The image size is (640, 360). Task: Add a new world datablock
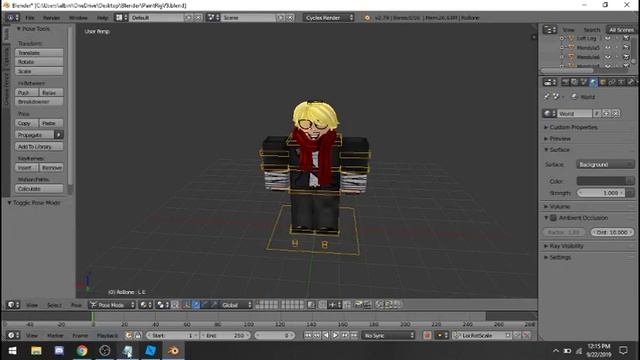tap(607, 113)
